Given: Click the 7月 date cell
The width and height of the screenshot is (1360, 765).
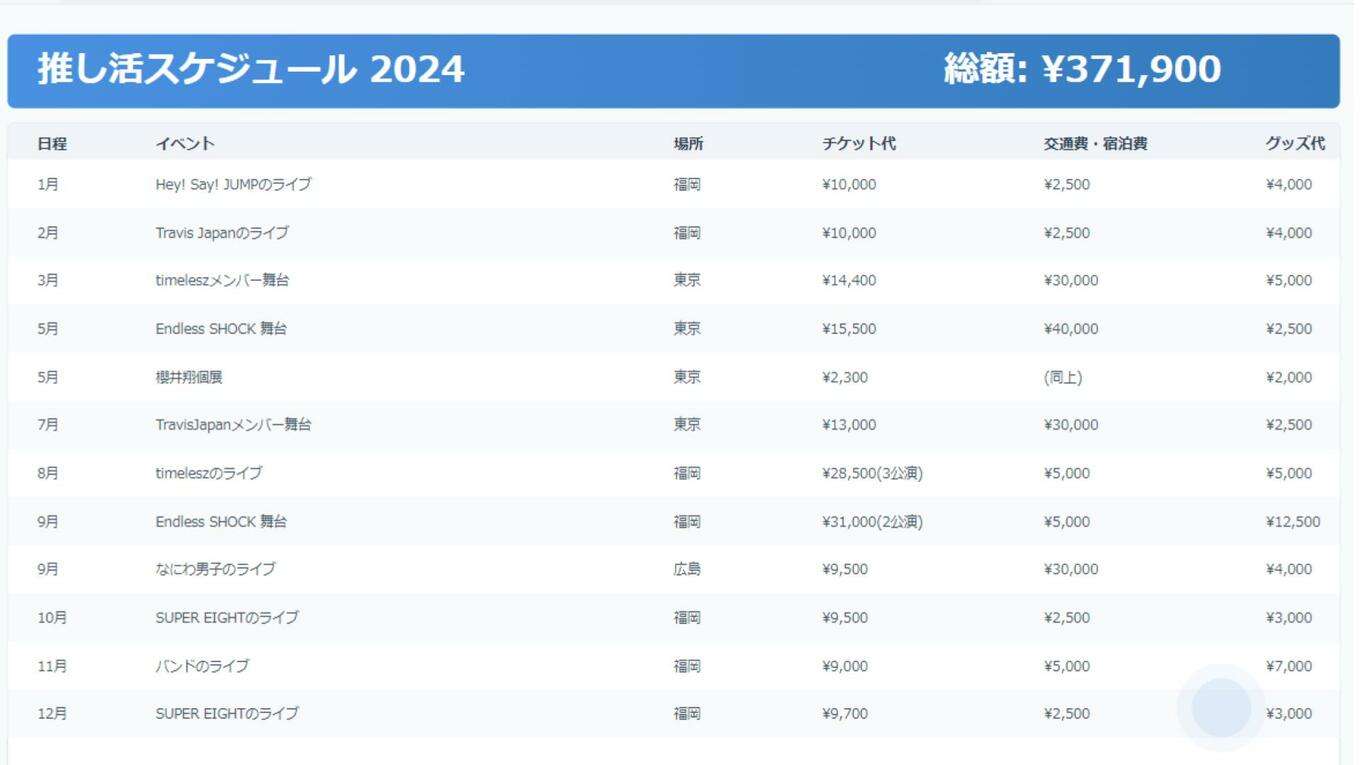Looking at the screenshot, I should 48,425.
